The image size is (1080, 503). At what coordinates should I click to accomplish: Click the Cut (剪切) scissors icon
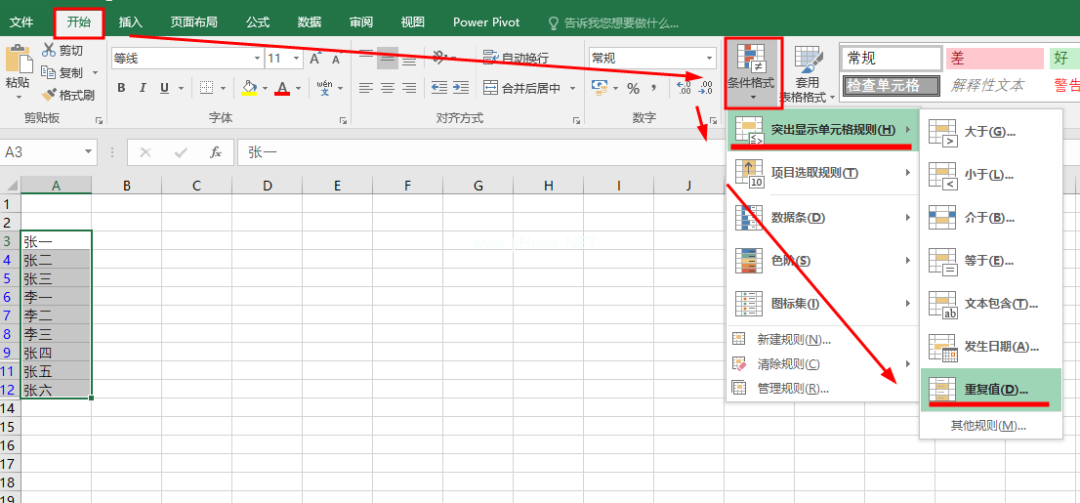pyautogui.click(x=49, y=50)
